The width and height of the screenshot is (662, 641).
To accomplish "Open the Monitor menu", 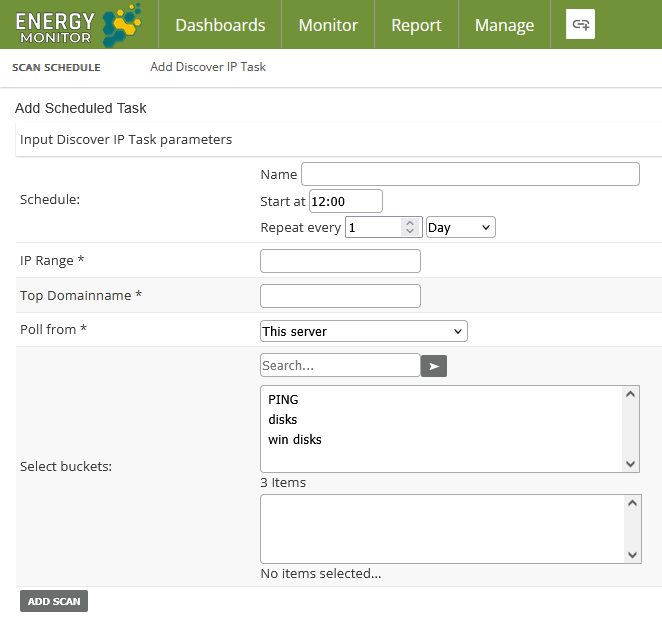I will 328,25.
